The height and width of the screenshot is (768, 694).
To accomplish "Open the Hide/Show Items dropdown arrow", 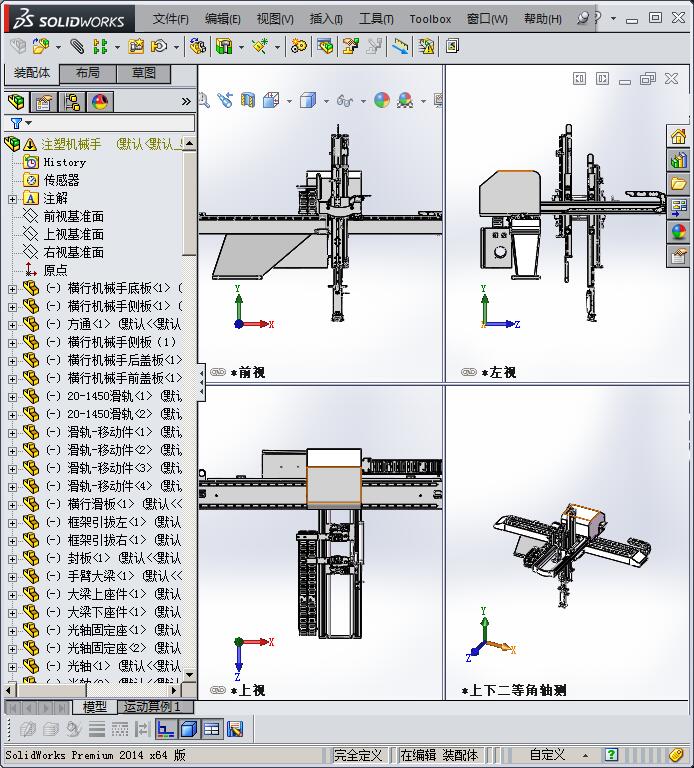I will (x=363, y=101).
